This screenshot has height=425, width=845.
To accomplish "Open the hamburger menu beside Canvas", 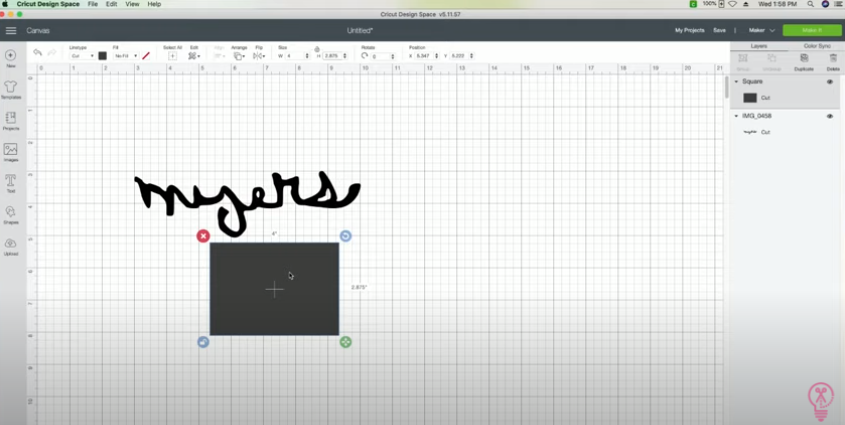I will (11, 31).
